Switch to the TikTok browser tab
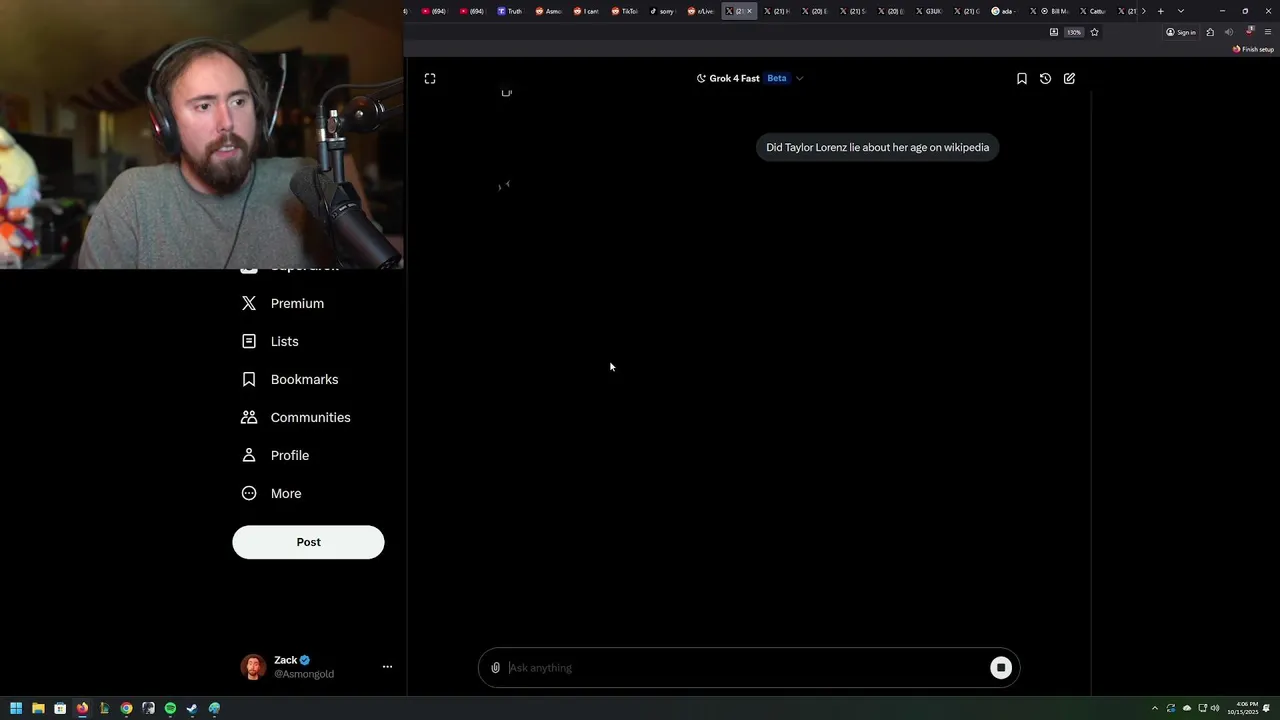This screenshot has height=720, width=1280. point(623,11)
